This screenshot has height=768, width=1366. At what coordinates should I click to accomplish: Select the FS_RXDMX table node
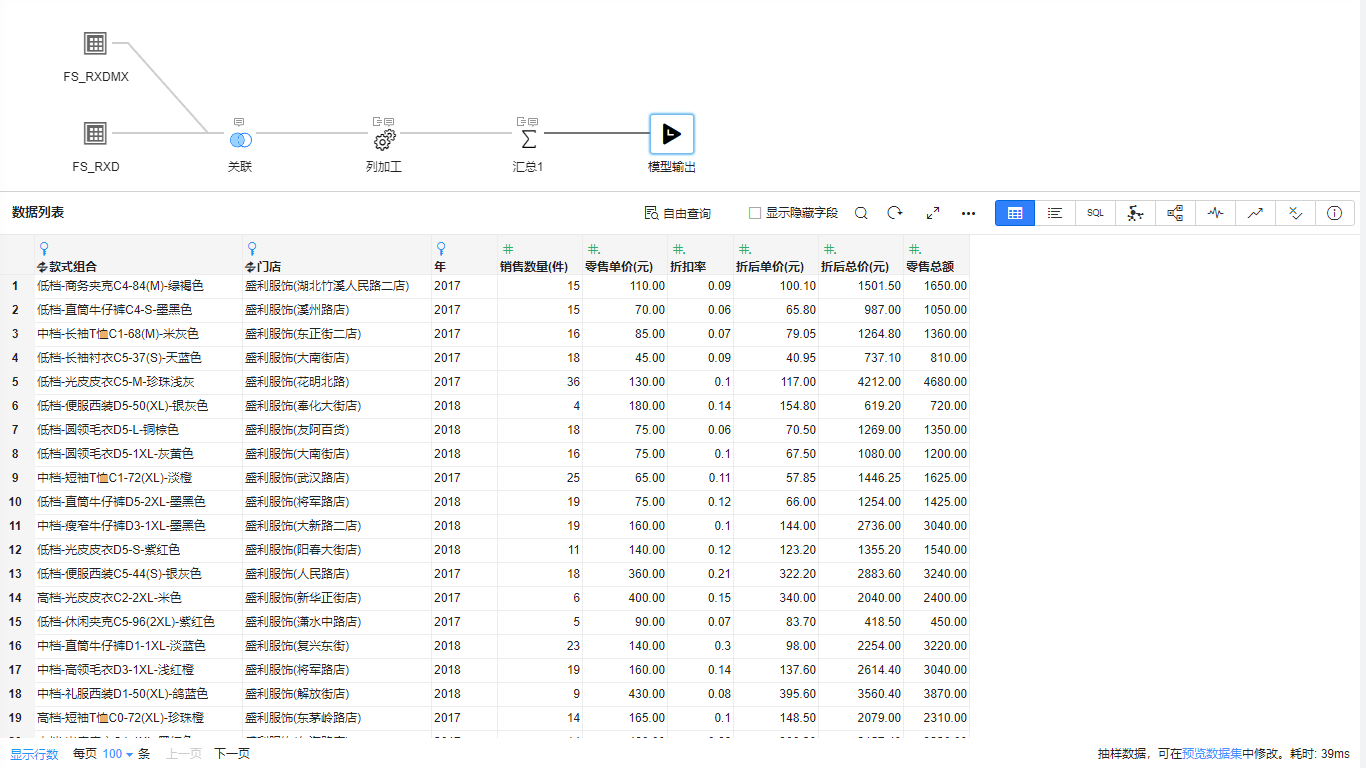(95, 44)
